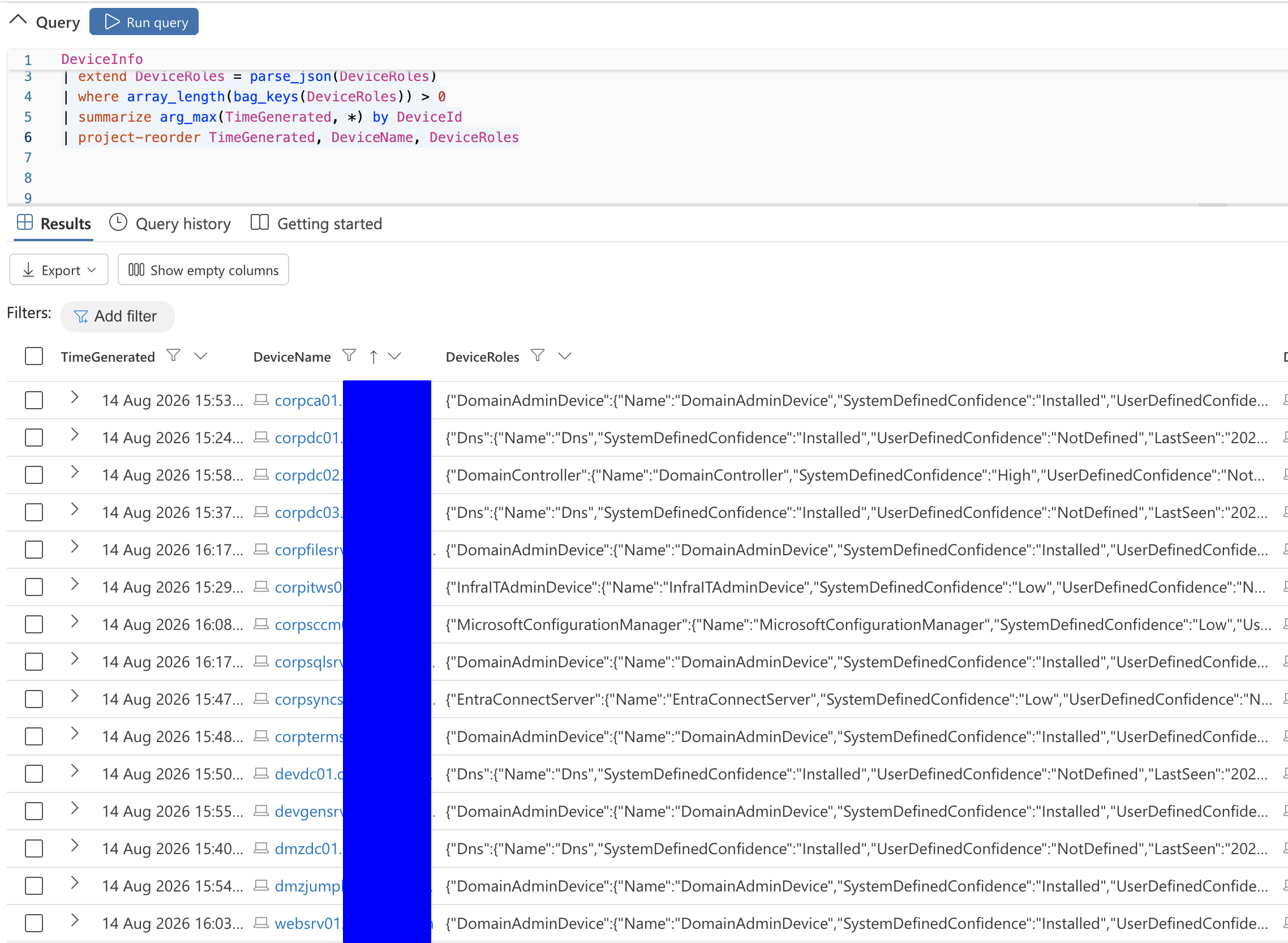Click MicrosoftConfigurationManager DeviceRoles cell
The height and width of the screenshot is (943, 1288).
(x=859, y=625)
